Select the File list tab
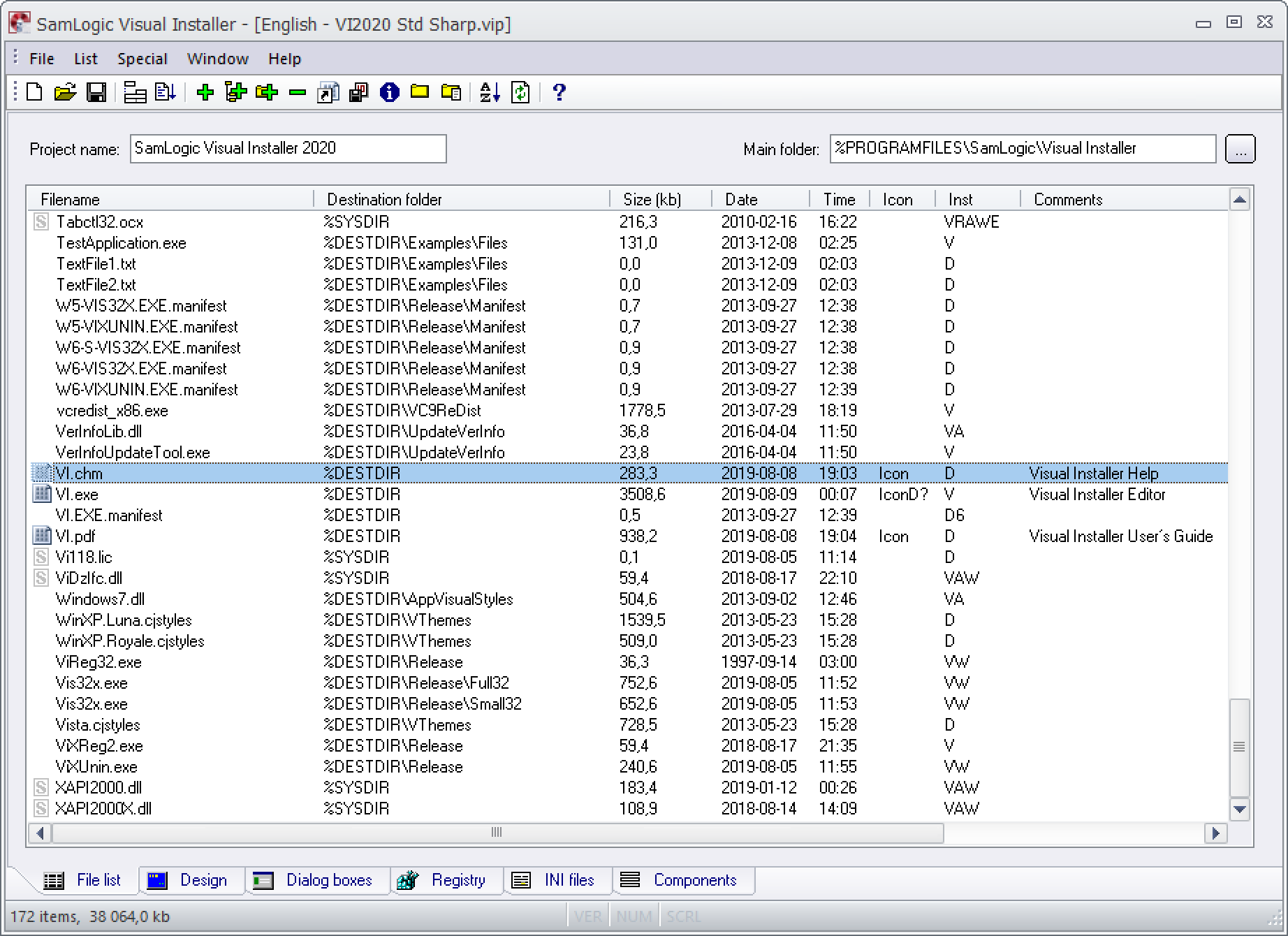This screenshot has height=936, width=1288. [84, 880]
